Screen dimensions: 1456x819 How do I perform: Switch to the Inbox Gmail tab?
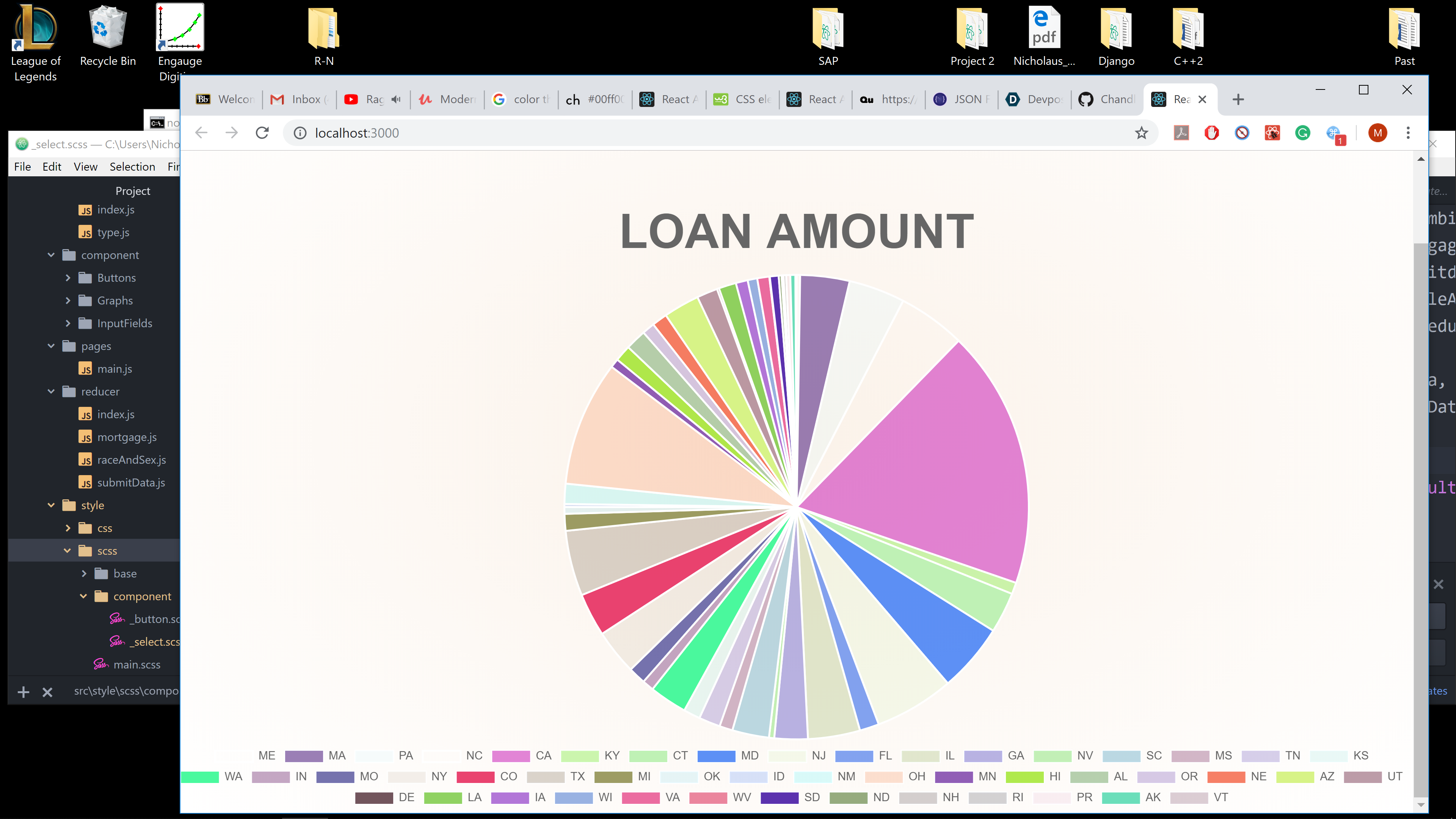point(300,99)
